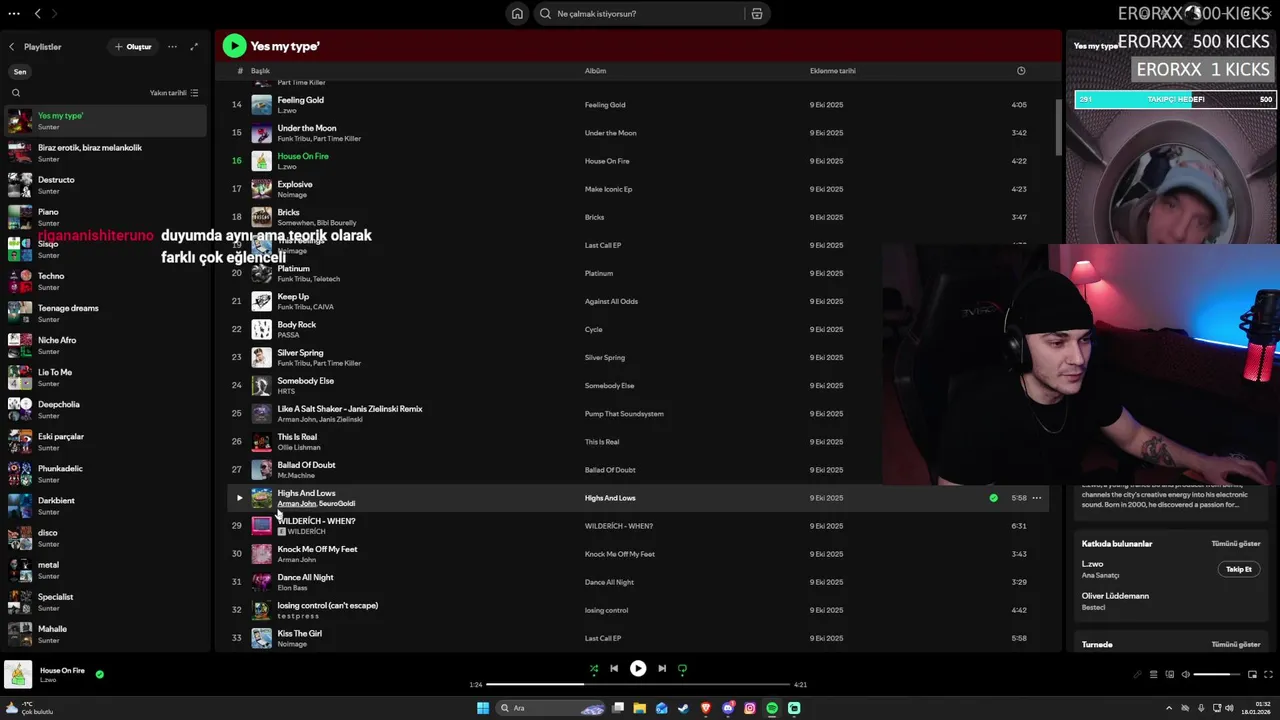Search within your library magnifier icon
Screen dimensions: 1280x720
16,93
